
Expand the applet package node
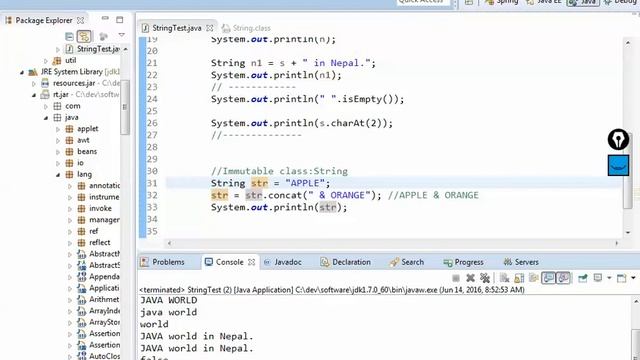coord(58,129)
